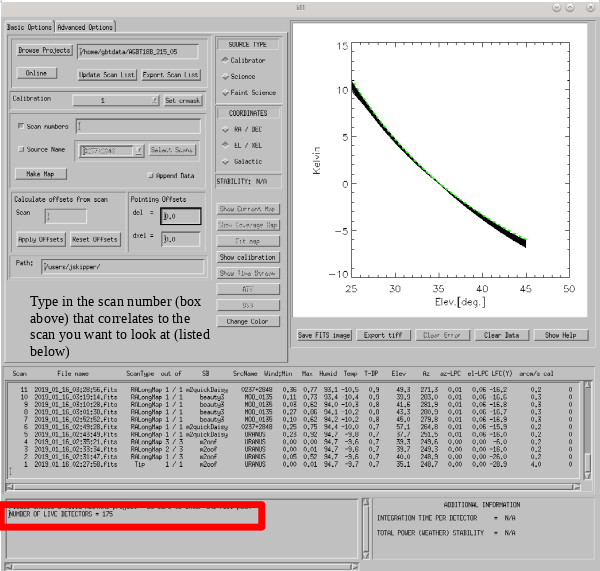
Task: Click the Show calibration button
Action: pos(248,257)
